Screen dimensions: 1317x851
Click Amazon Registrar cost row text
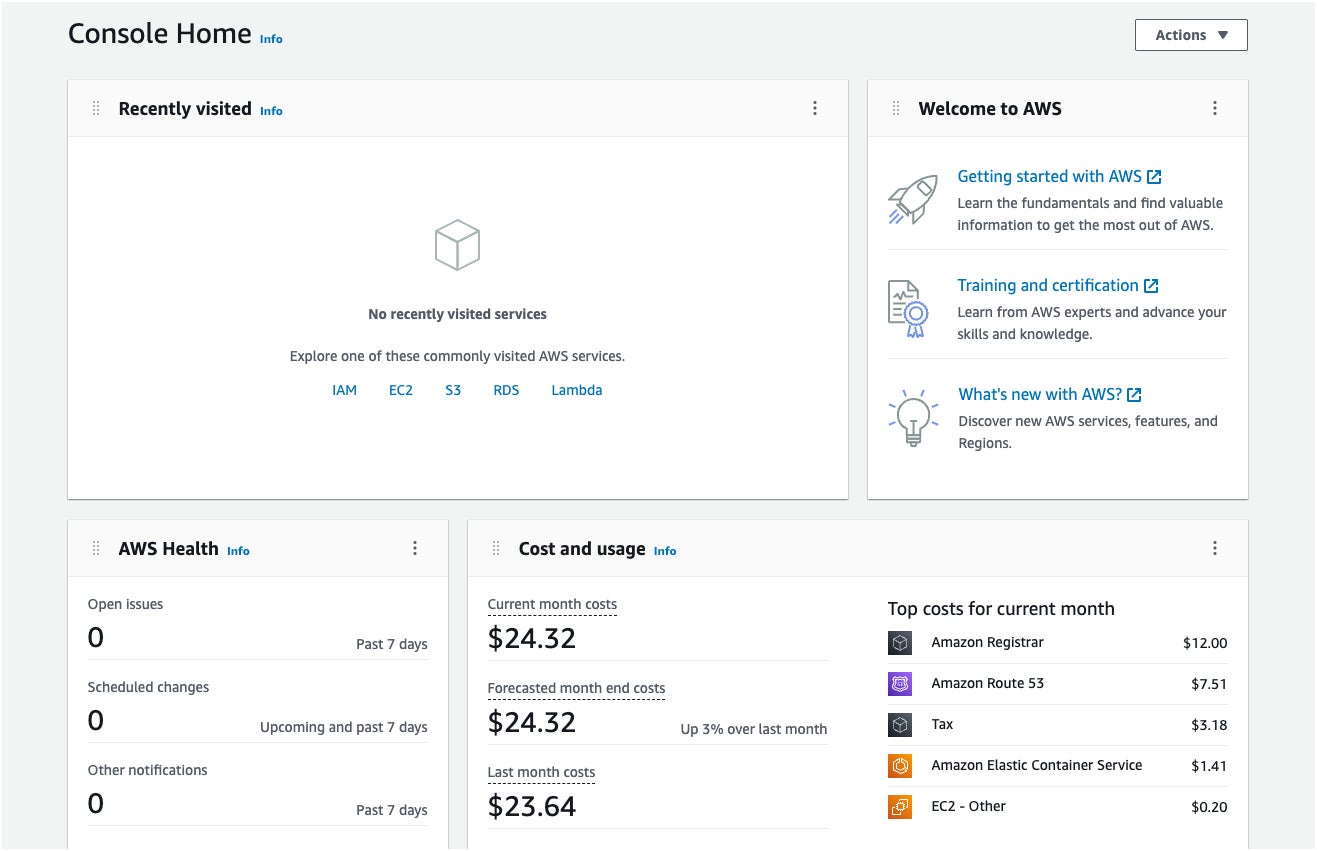coord(987,642)
